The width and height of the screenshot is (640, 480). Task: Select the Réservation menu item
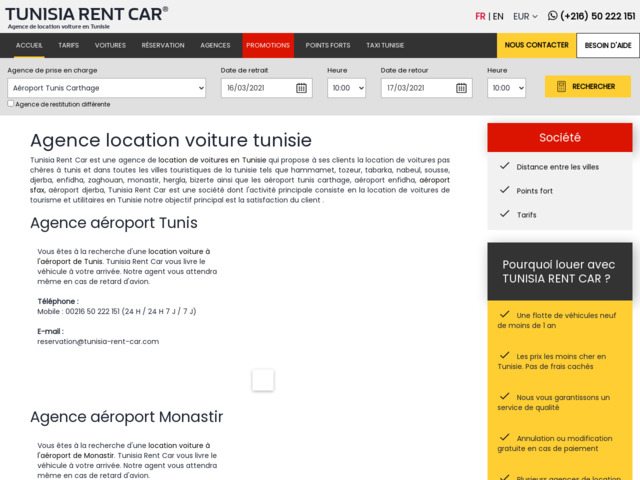click(163, 45)
